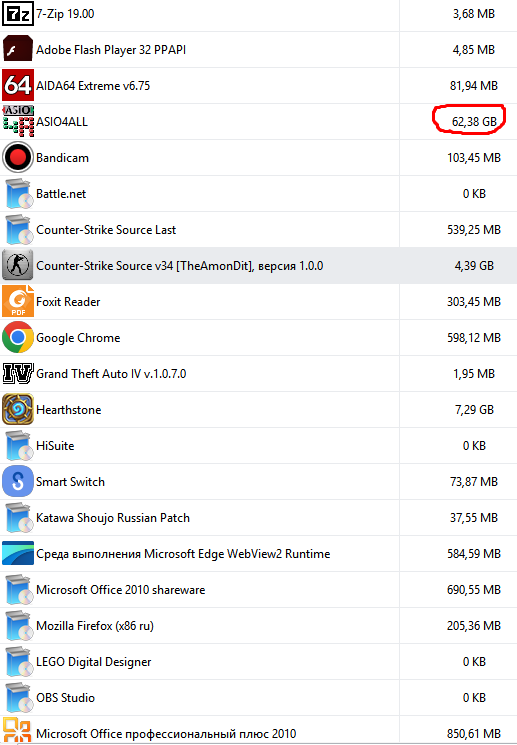This screenshot has width=517, height=745.
Task: Select the Hearthstone swirl icon
Action: (x=18, y=410)
